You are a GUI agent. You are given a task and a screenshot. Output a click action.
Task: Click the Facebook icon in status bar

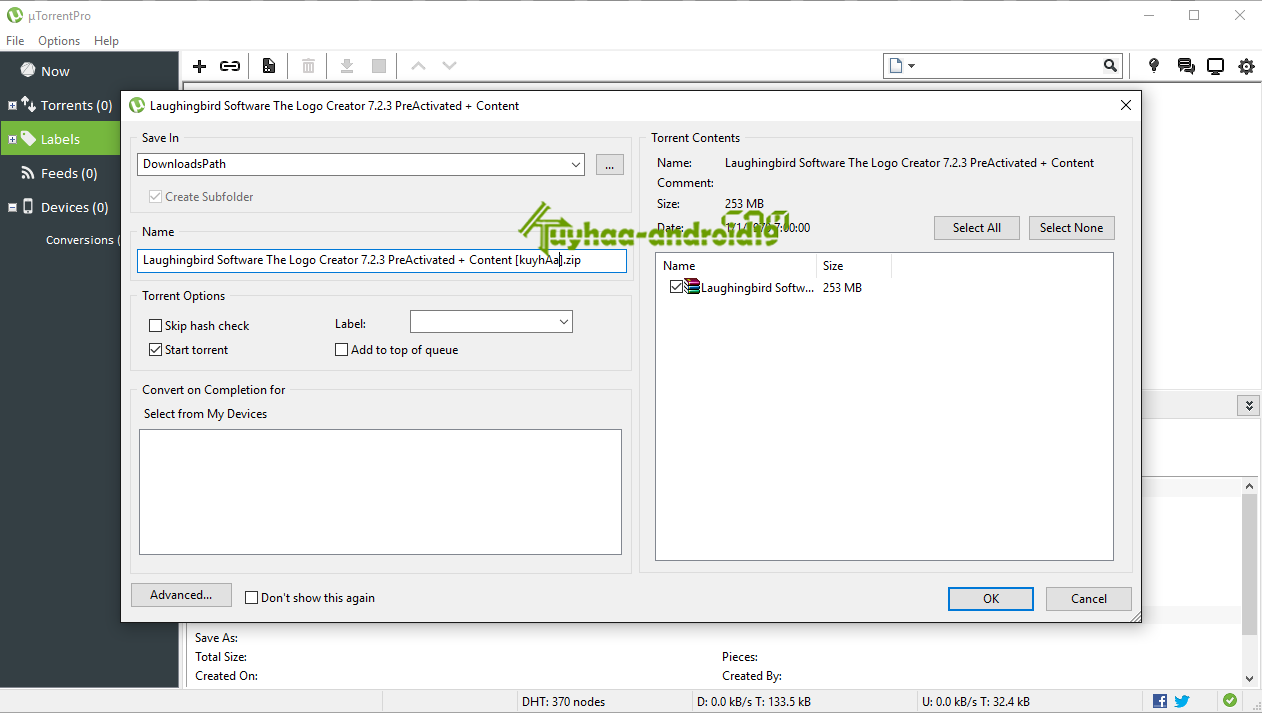coord(1160,701)
